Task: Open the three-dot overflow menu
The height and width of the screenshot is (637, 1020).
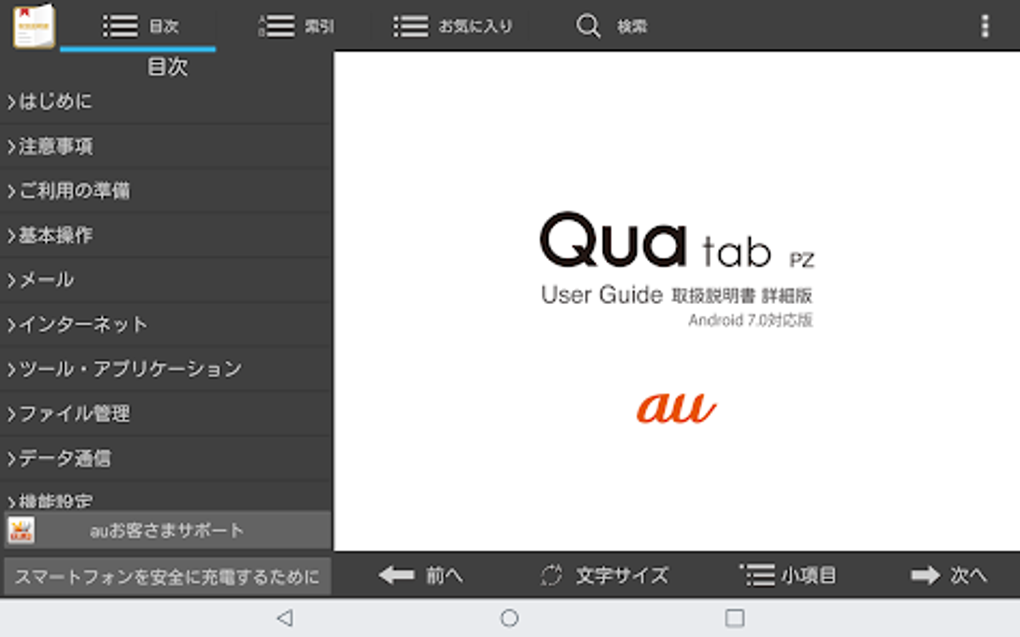Action: coord(985,26)
